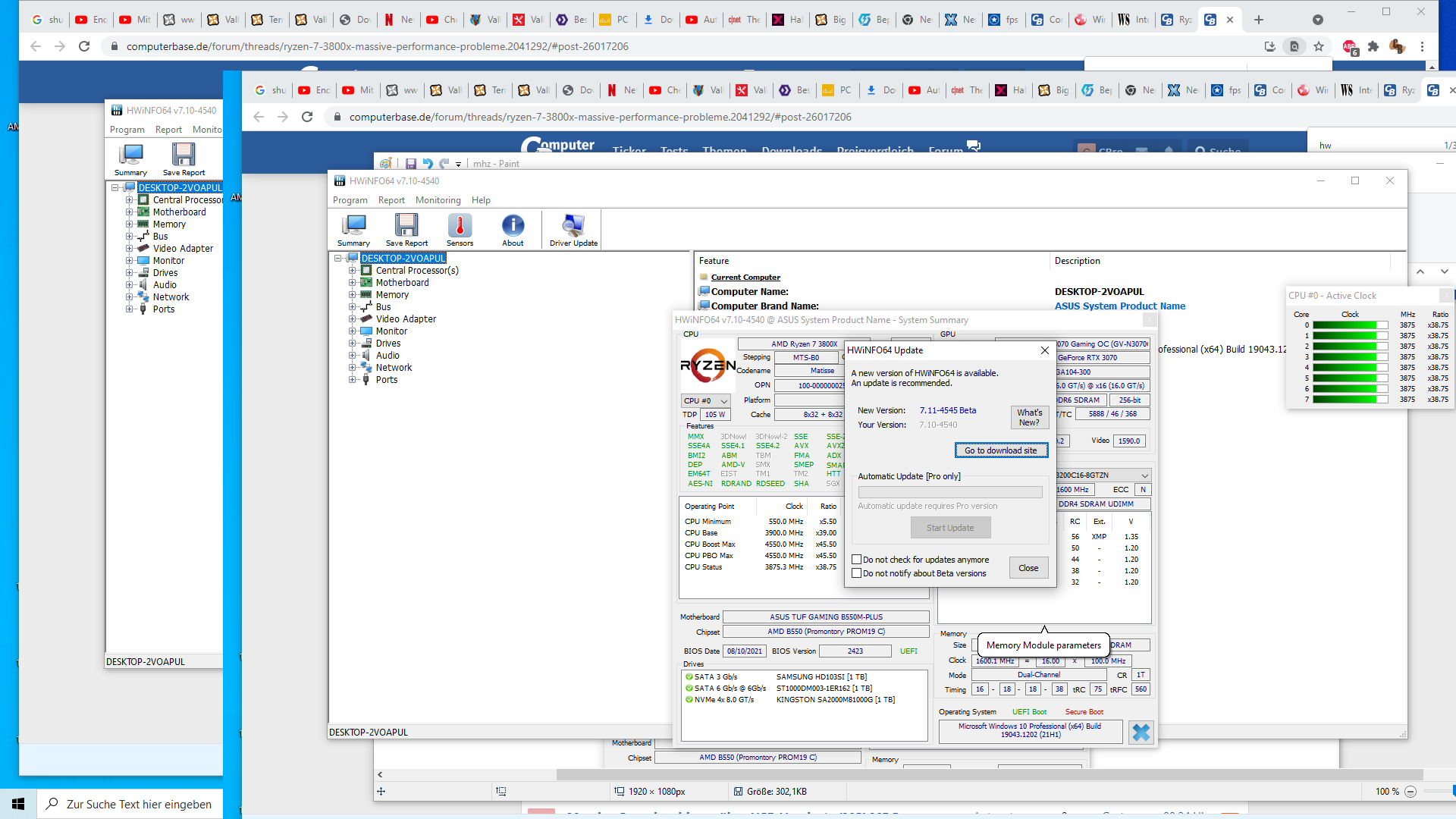Click the bookmark star in address bar
This screenshot has width=1456, height=819.
point(1319,46)
